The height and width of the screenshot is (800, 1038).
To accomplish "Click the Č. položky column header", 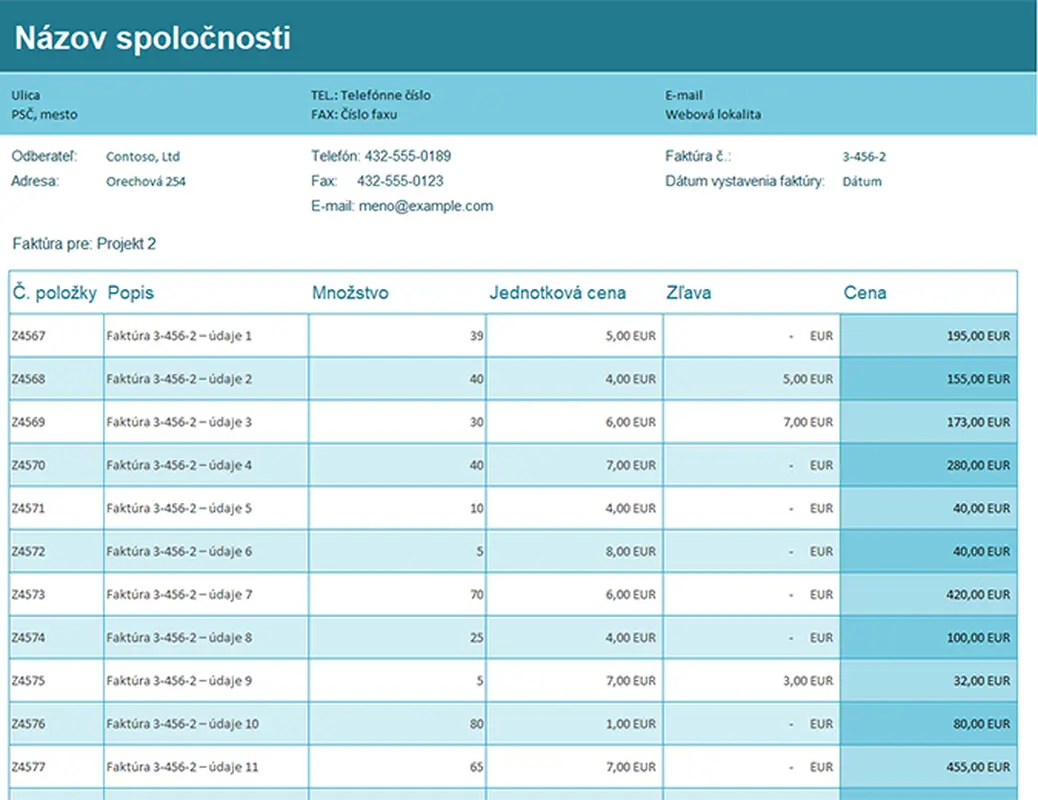I will 55,293.
